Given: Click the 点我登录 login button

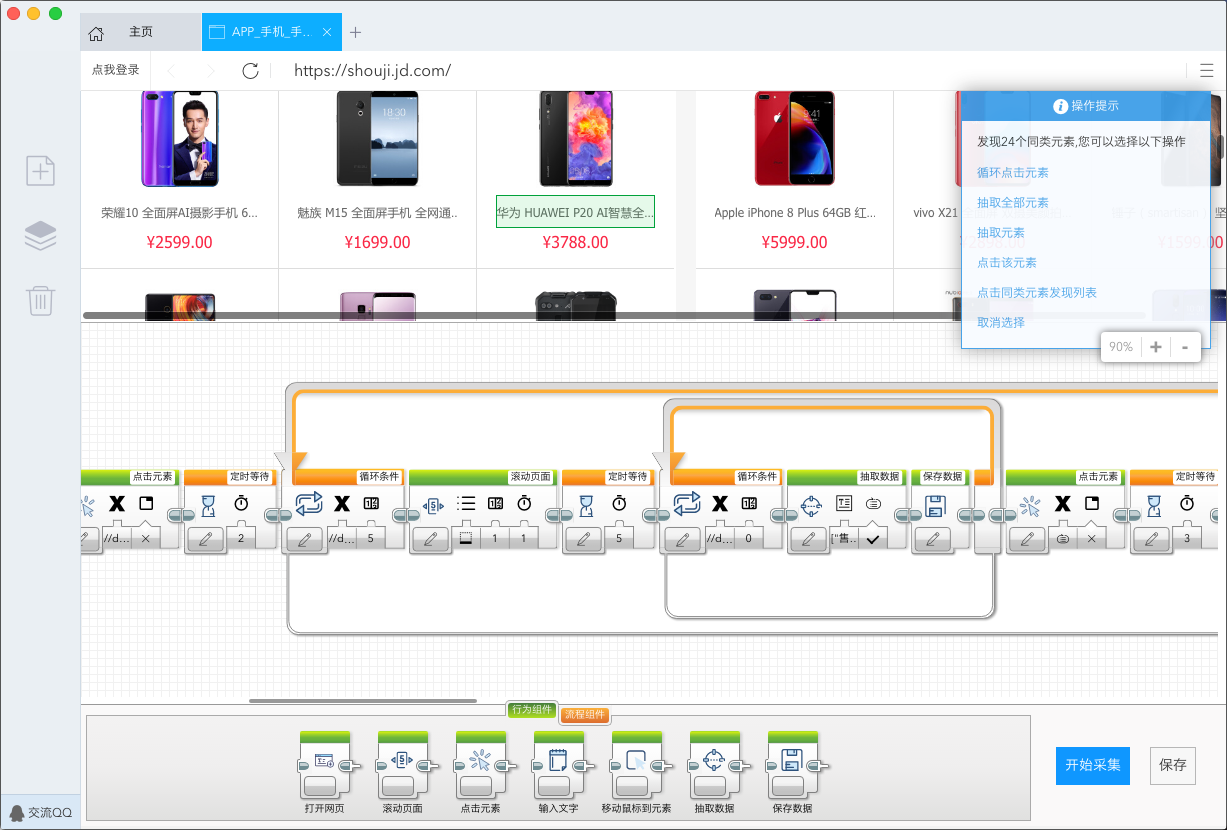Looking at the screenshot, I should (x=116, y=70).
